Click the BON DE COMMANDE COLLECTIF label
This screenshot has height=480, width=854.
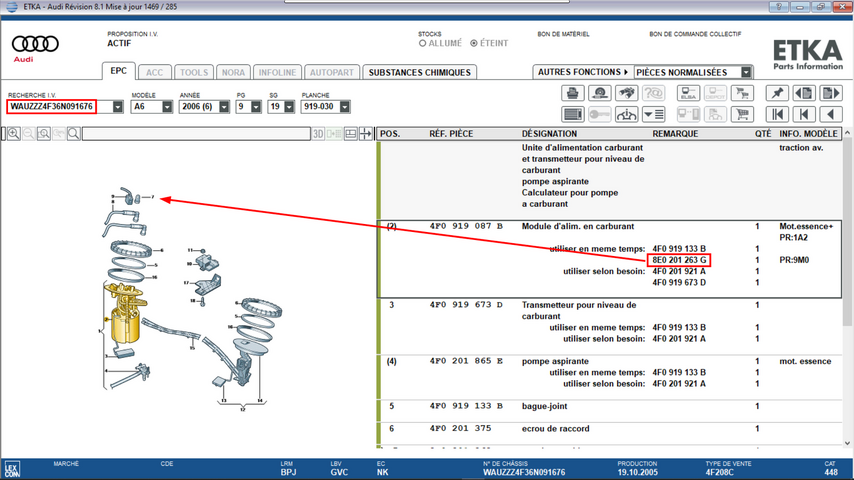695,34
